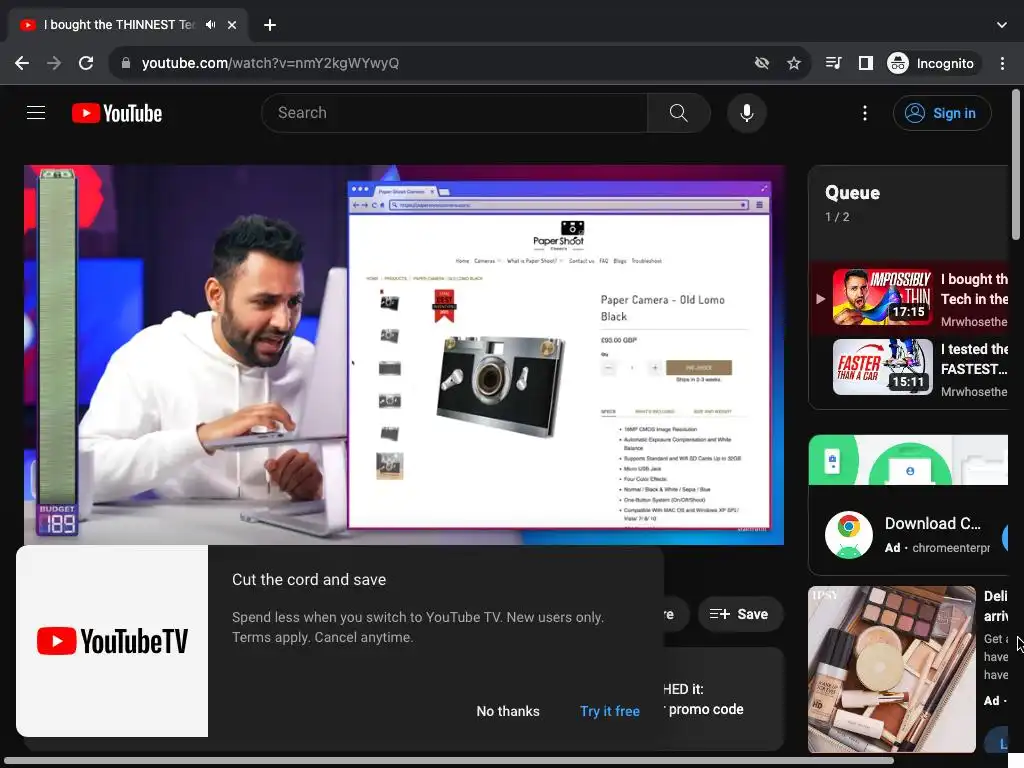Click 'Cut the cord and save' heading
The width and height of the screenshot is (1024, 768).
(x=309, y=580)
